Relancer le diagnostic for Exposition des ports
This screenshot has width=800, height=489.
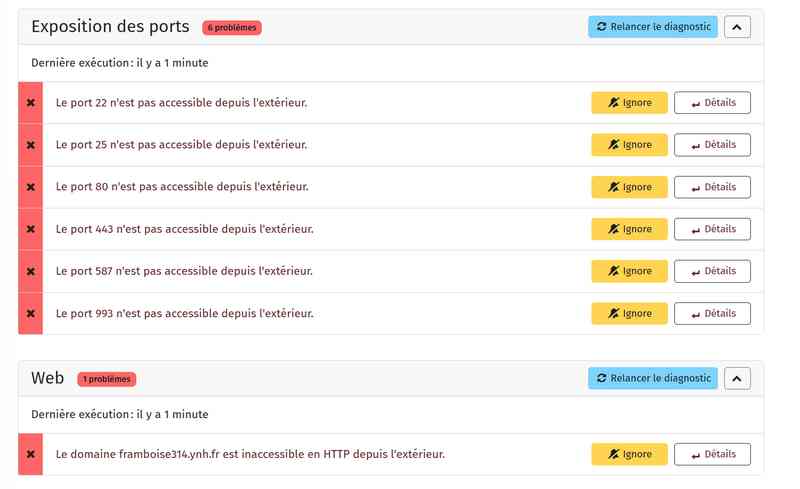(652, 27)
